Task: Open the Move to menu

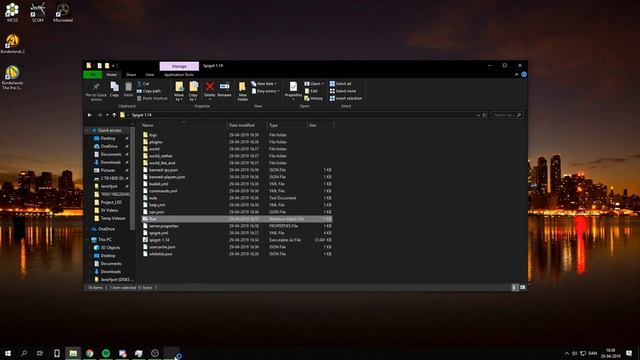Action: [x=179, y=91]
